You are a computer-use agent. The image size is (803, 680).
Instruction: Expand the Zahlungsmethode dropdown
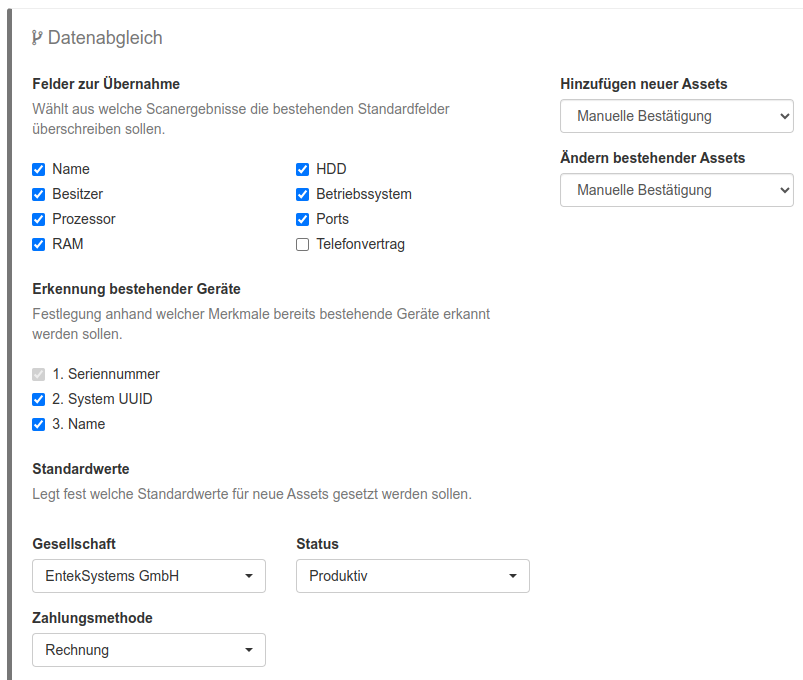tap(149, 650)
